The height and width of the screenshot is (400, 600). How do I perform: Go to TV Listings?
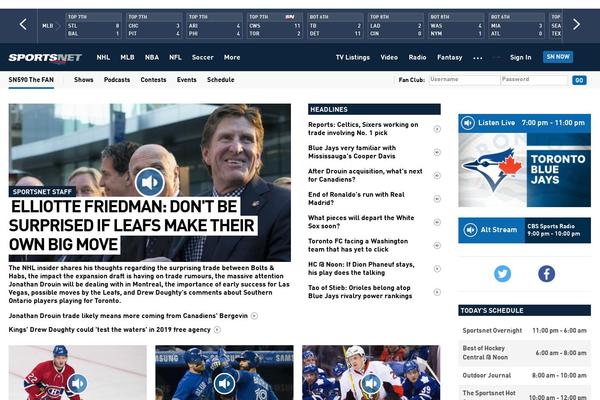point(353,57)
